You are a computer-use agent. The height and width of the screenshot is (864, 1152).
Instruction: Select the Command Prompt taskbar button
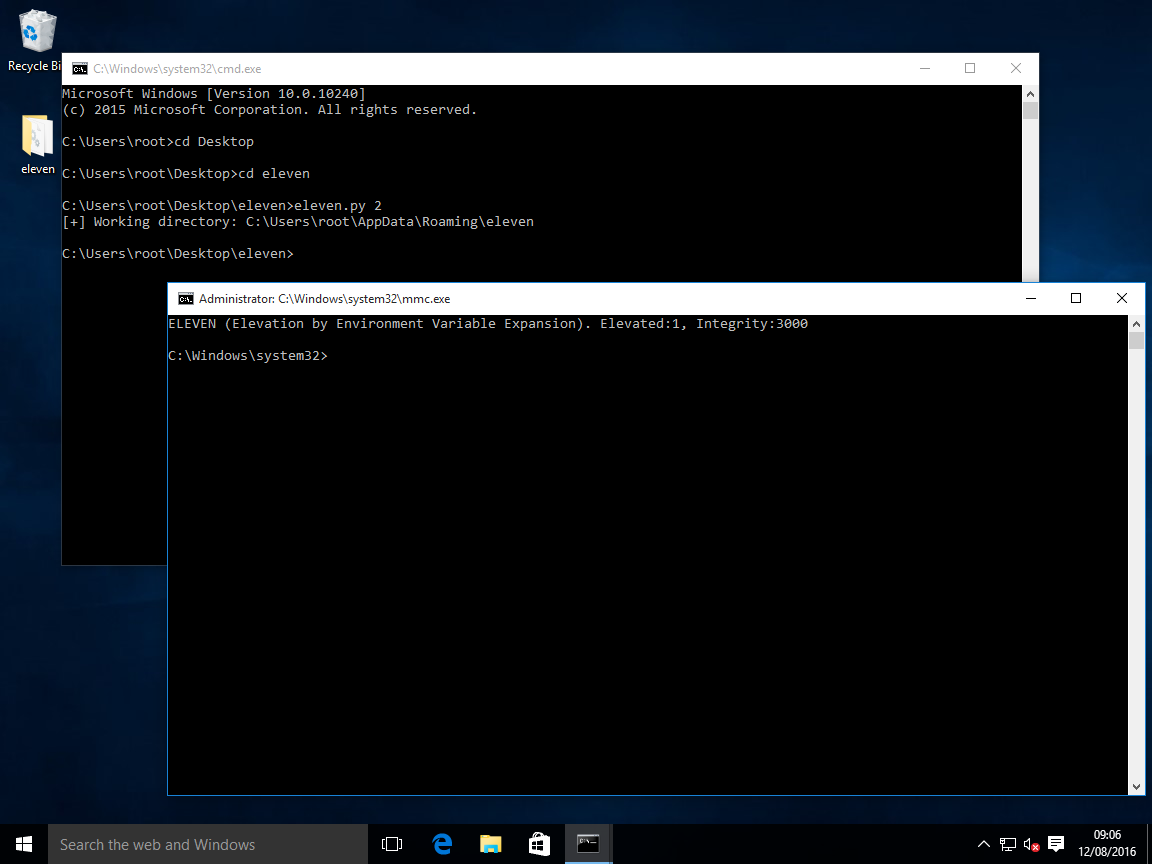588,844
